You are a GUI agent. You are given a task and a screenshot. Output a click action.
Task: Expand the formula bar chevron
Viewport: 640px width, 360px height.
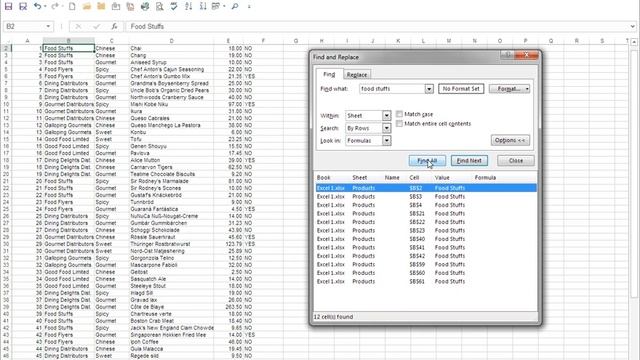633,27
